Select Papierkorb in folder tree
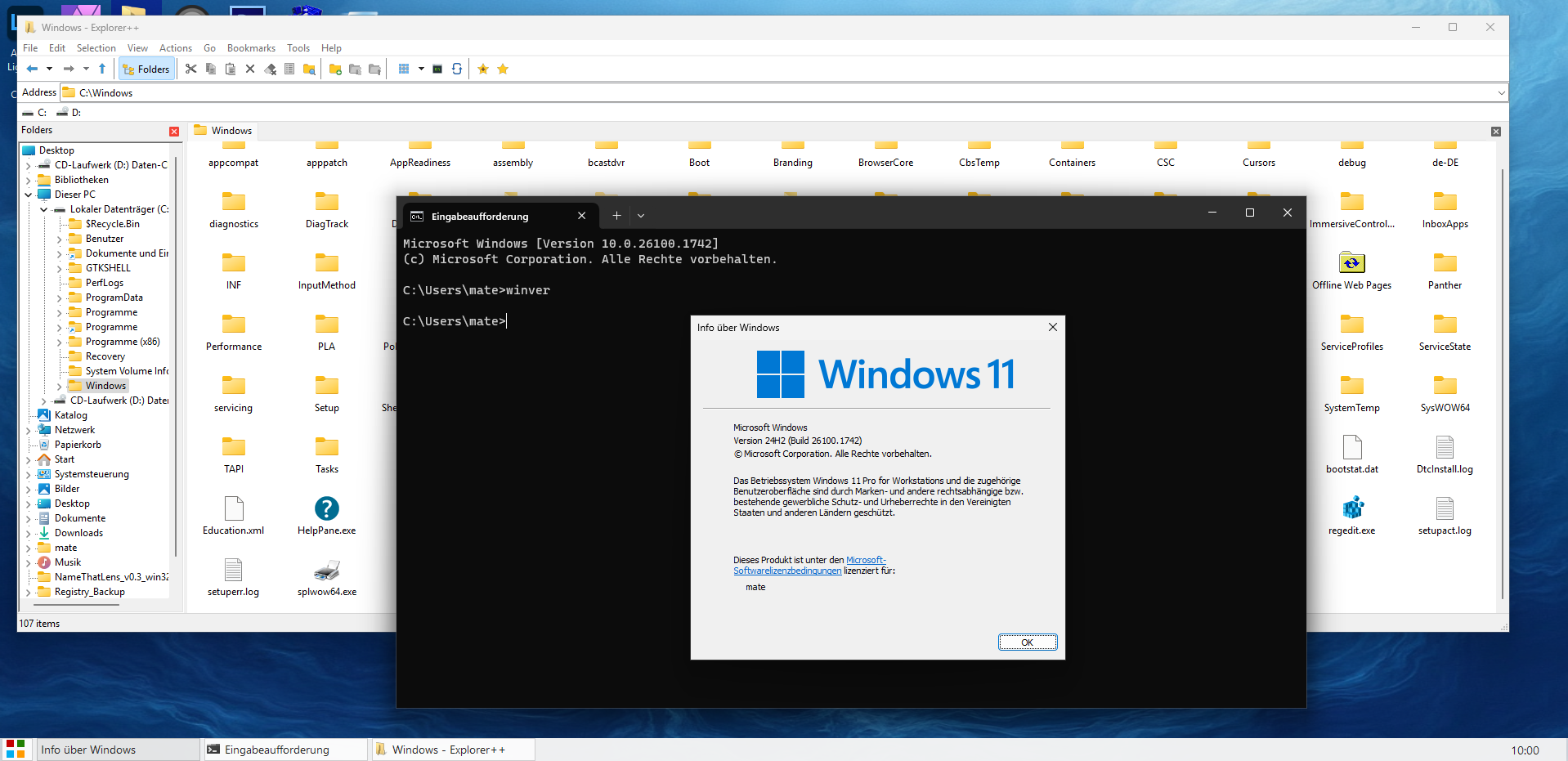Screen dimensions: 1568x761 pyautogui.click(x=78, y=445)
